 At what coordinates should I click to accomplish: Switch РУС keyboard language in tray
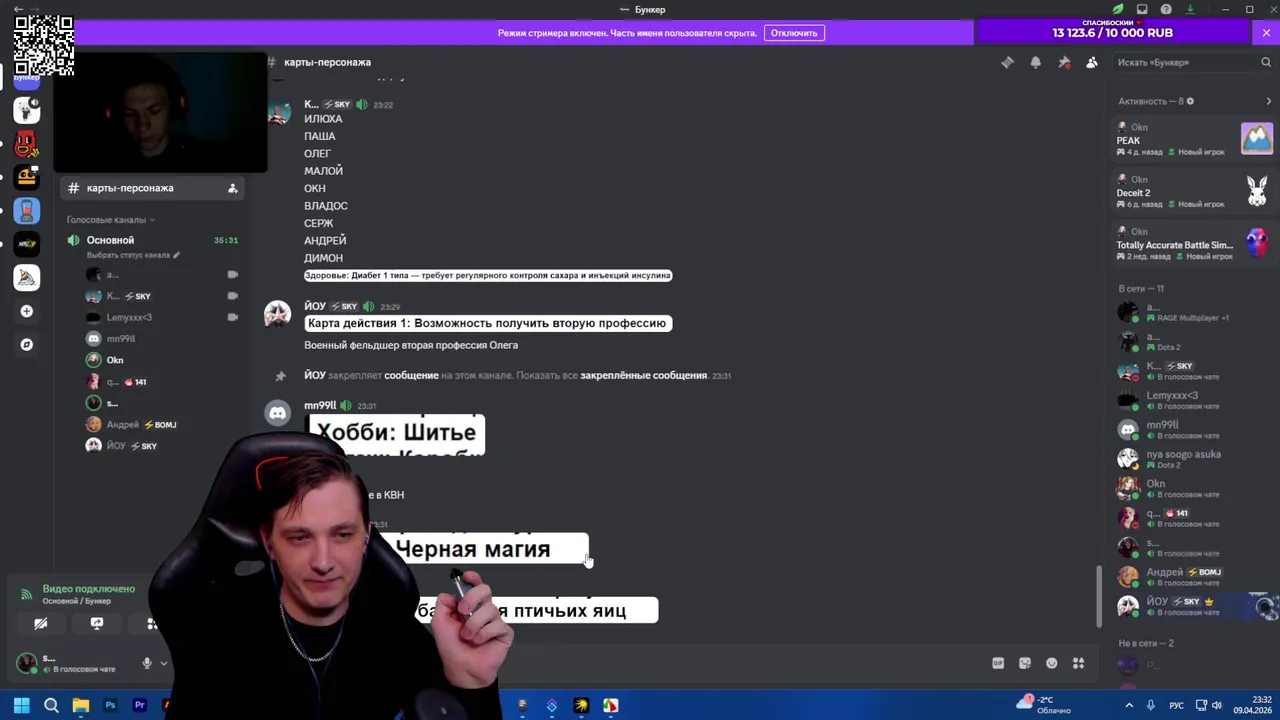point(1177,705)
